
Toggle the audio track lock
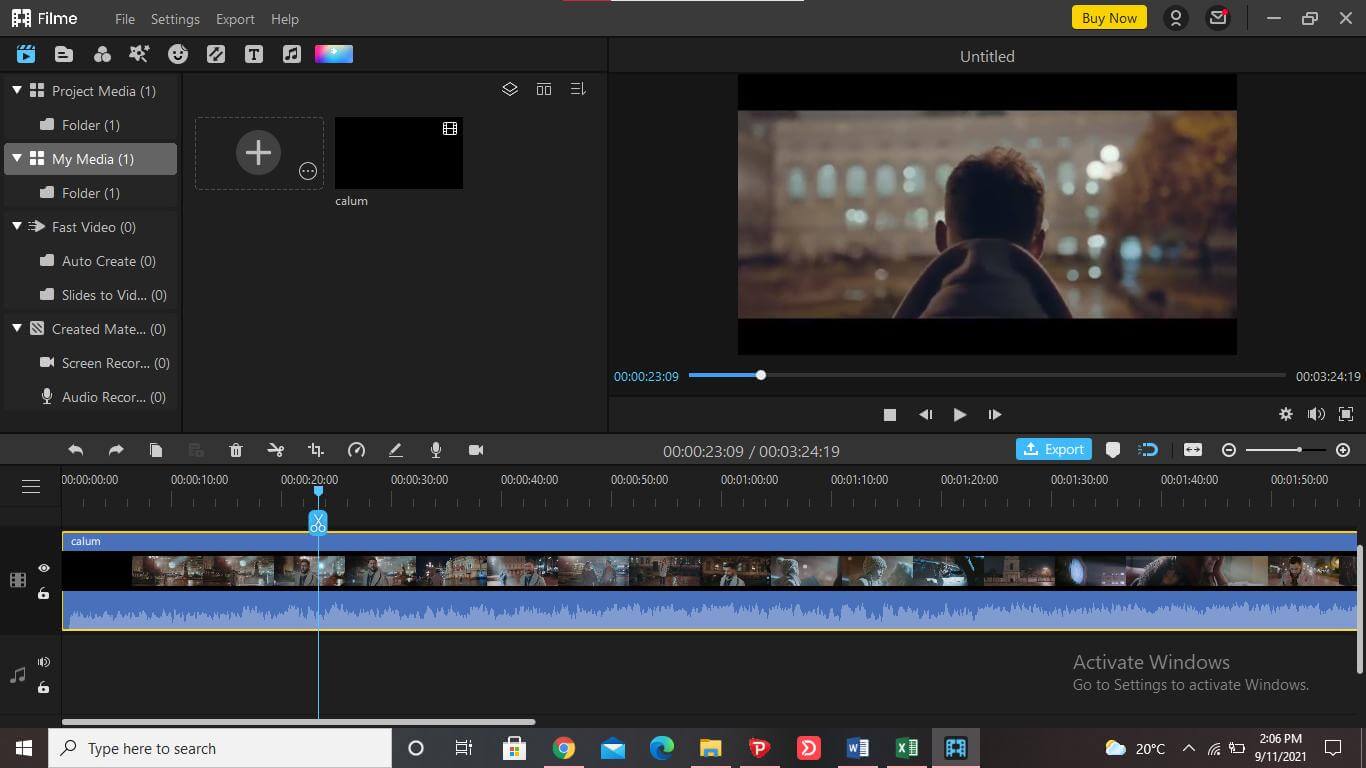coord(44,687)
